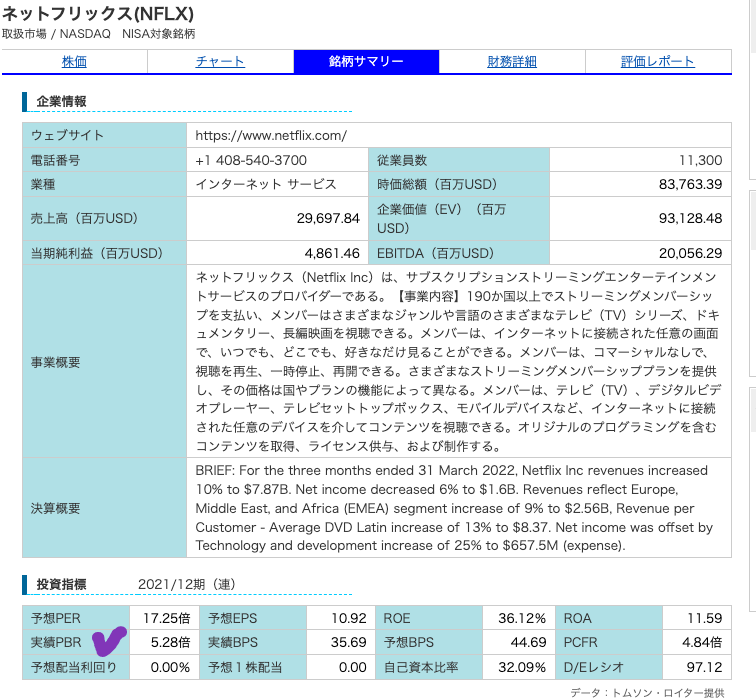Click the PCFR label
The height and width of the screenshot is (700, 756).
pyautogui.click(x=580, y=642)
